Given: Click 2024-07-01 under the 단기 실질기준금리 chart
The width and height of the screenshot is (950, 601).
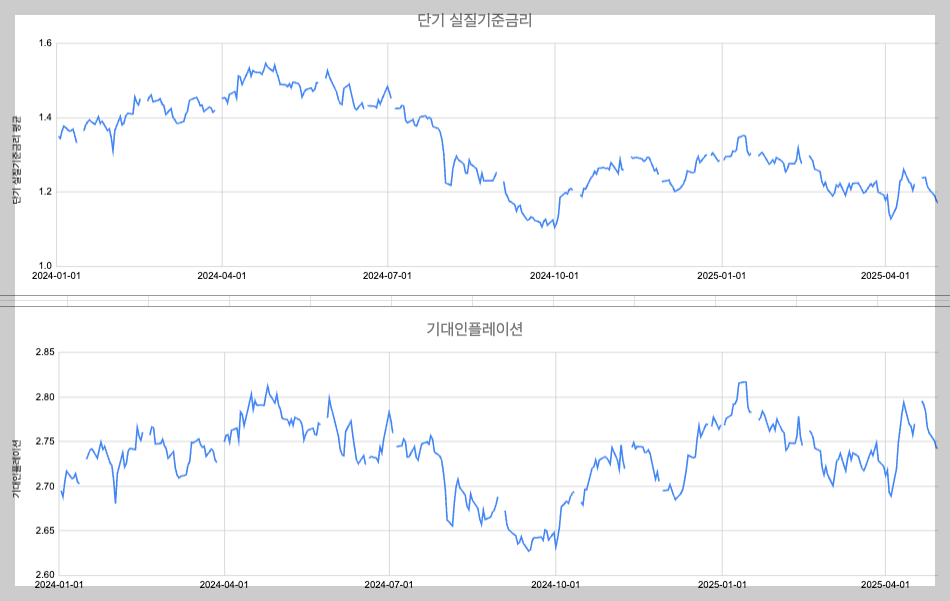Looking at the screenshot, I should [x=387, y=276].
